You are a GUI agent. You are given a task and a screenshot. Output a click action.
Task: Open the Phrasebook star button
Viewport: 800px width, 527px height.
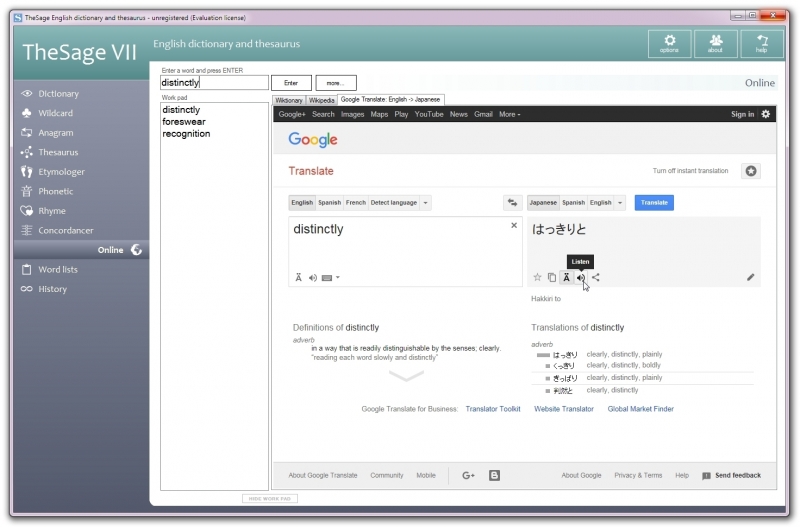pyautogui.click(x=751, y=171)
